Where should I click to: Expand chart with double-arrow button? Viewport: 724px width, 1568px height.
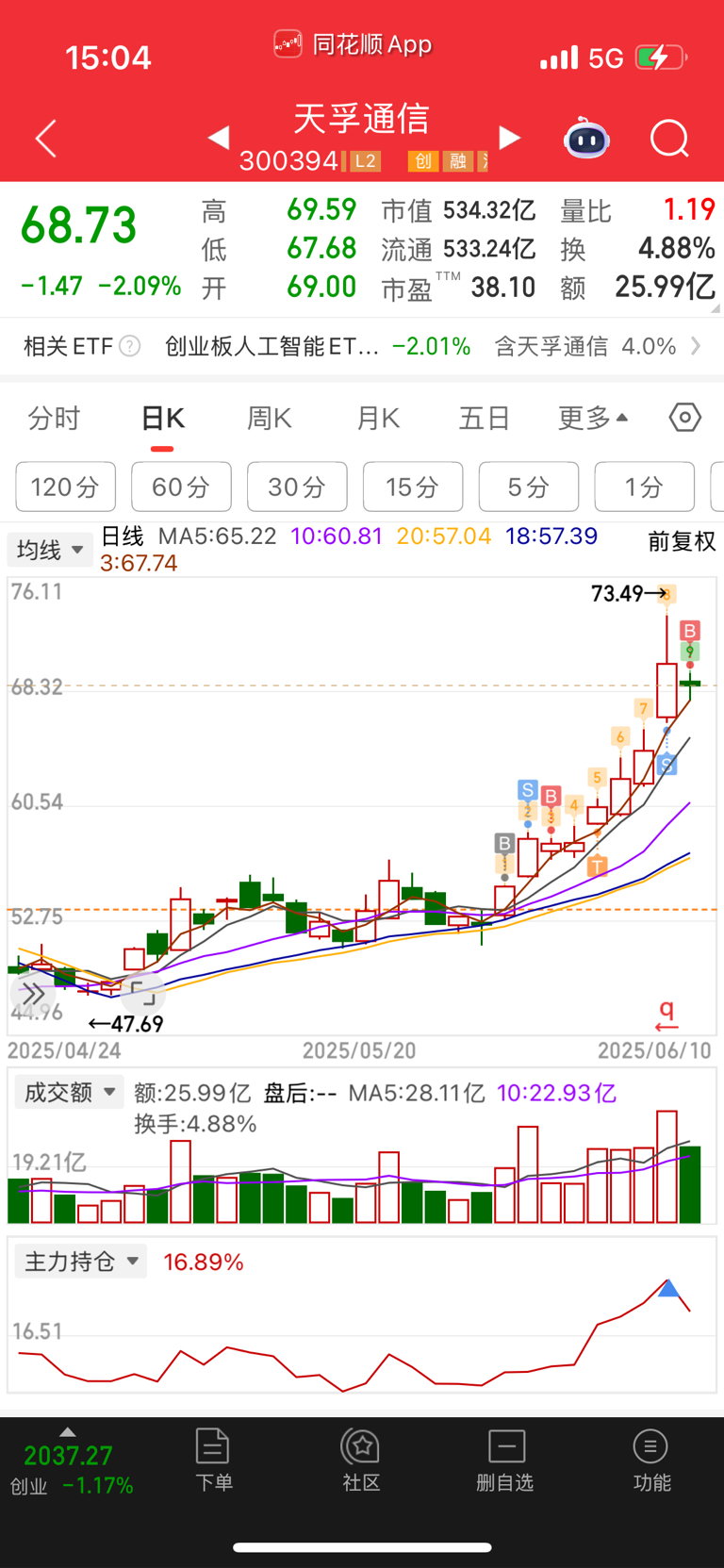point(33,994)
